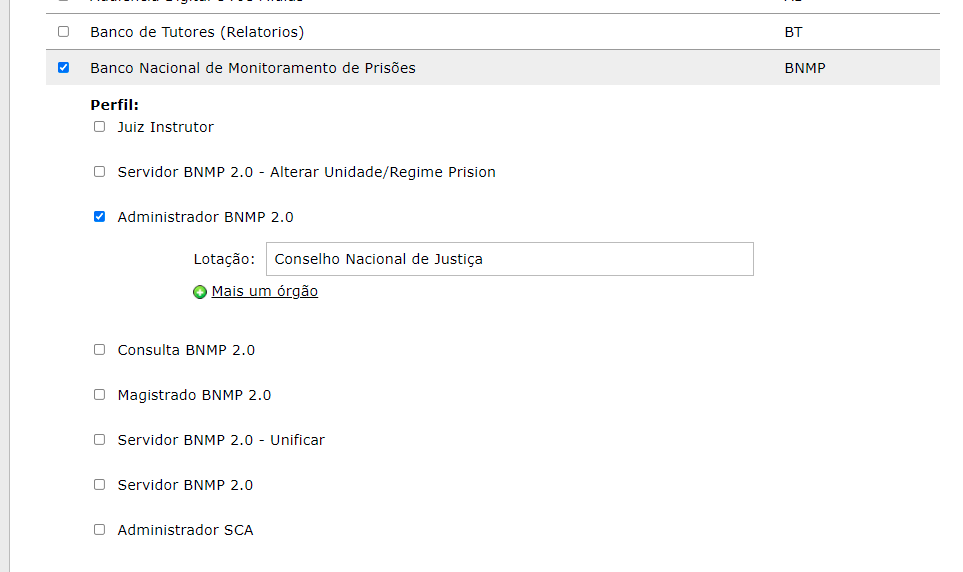Screen dimensions: 963x572
Task: Toggle the Administrador SCA checkbox
Action: 99,529
